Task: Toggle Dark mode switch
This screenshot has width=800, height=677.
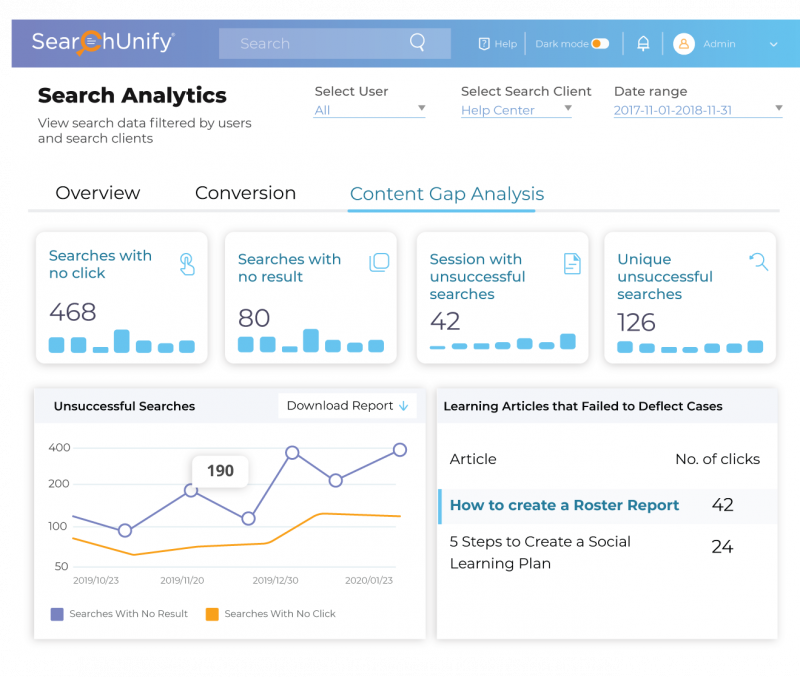Action: (x=600, y=44)
